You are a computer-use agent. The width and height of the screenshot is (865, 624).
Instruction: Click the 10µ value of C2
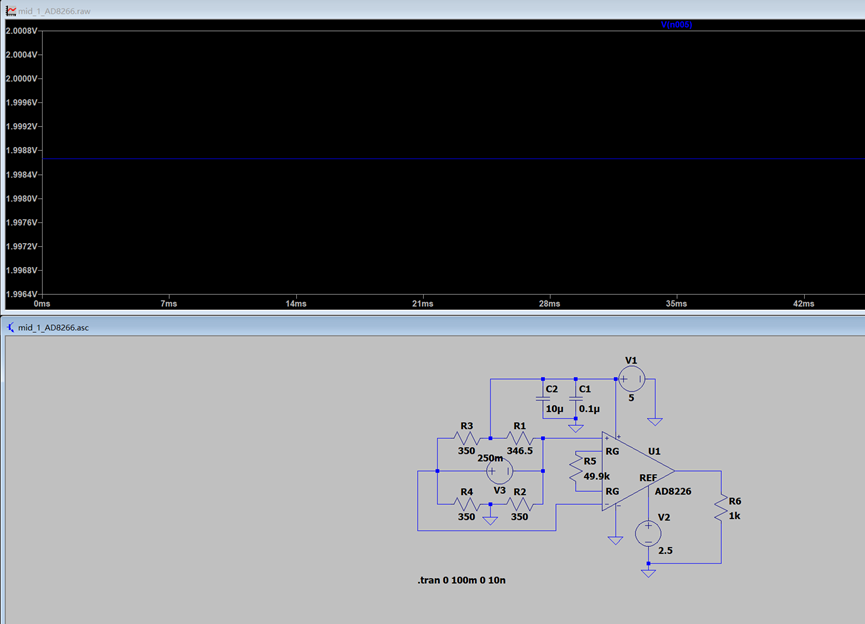pos(554,409)
